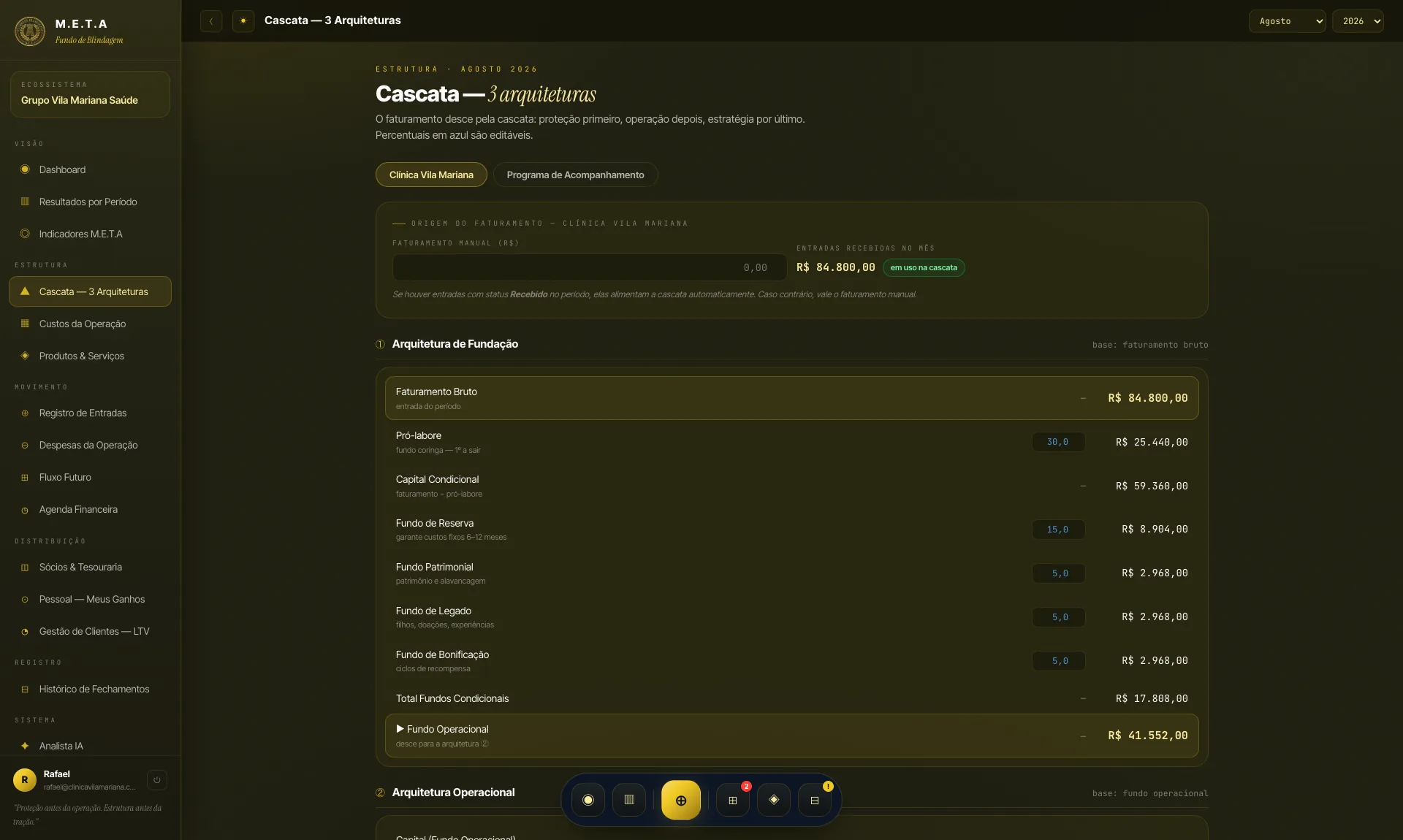Click the columns icon in floating dock
1403x840 pixels.
coord(629,801)
